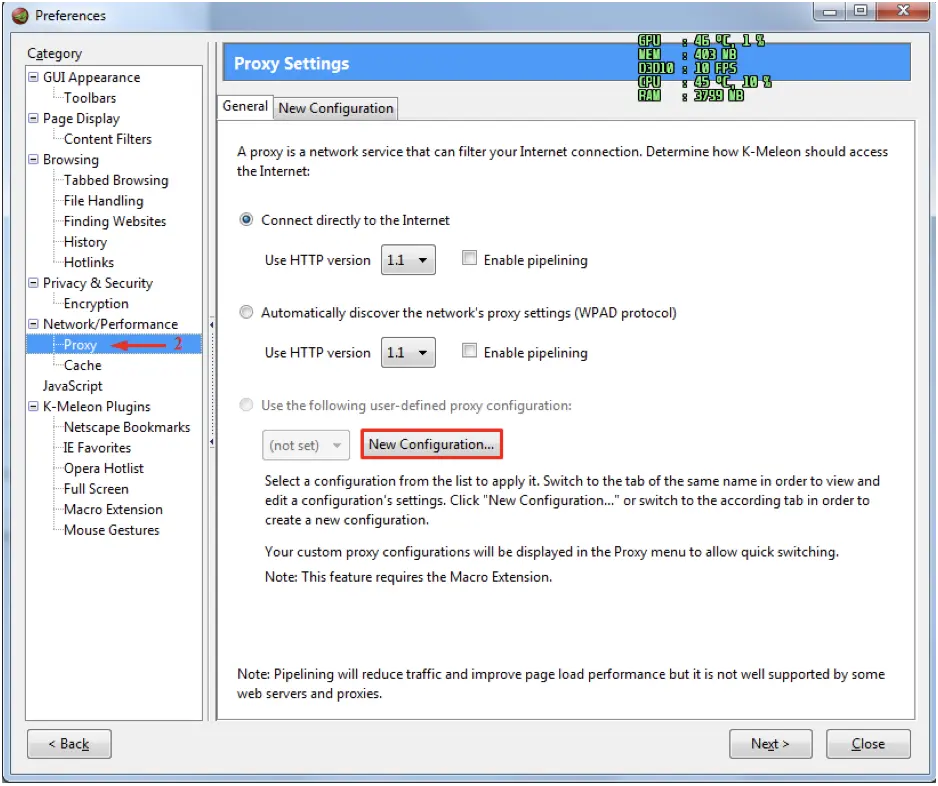
Task: Go to Next preferences page
Action: coord(769,744)
